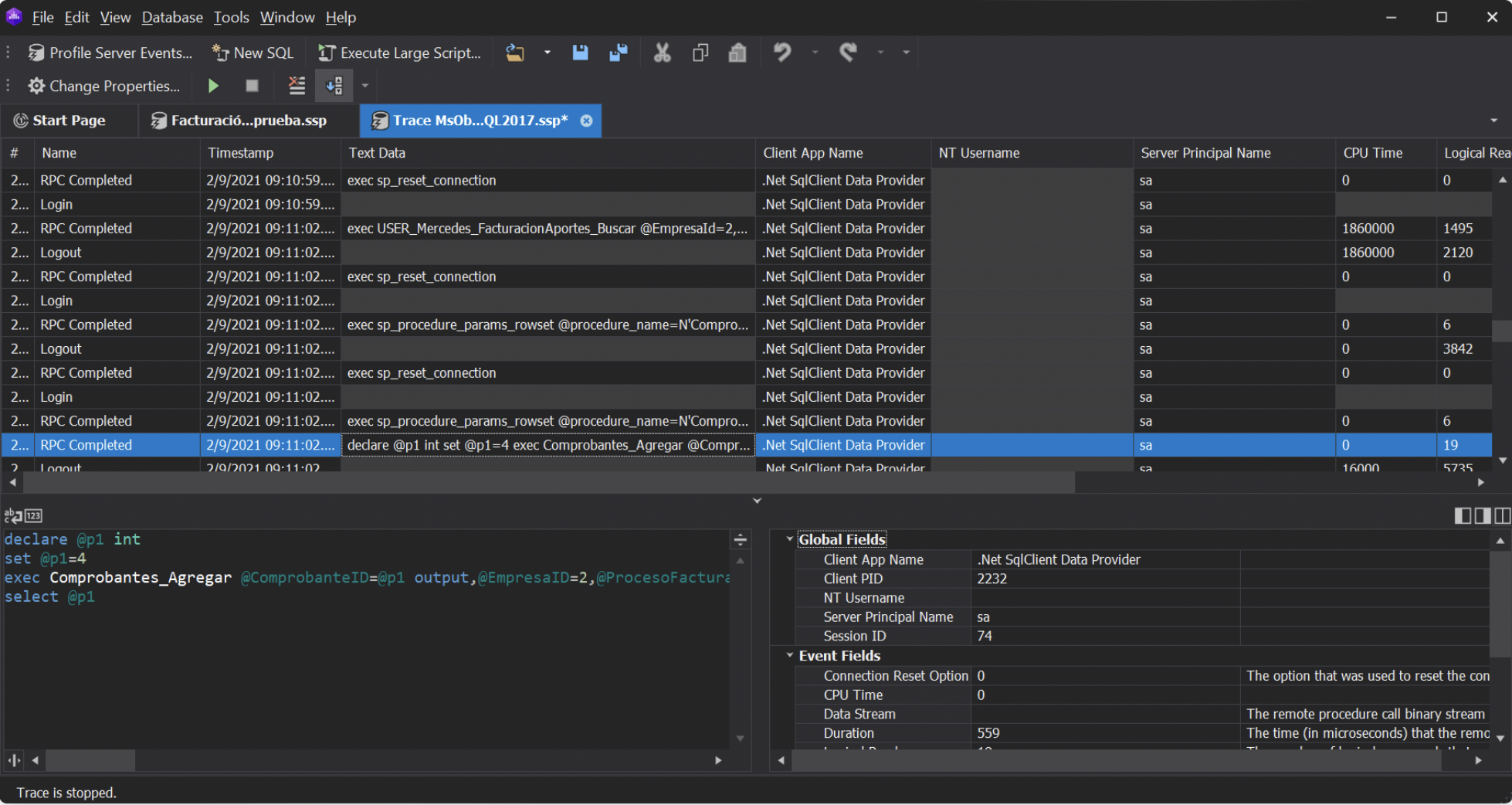Click the Undo arrow icon
1512x805 pixels.
click(x=782, y=53)
